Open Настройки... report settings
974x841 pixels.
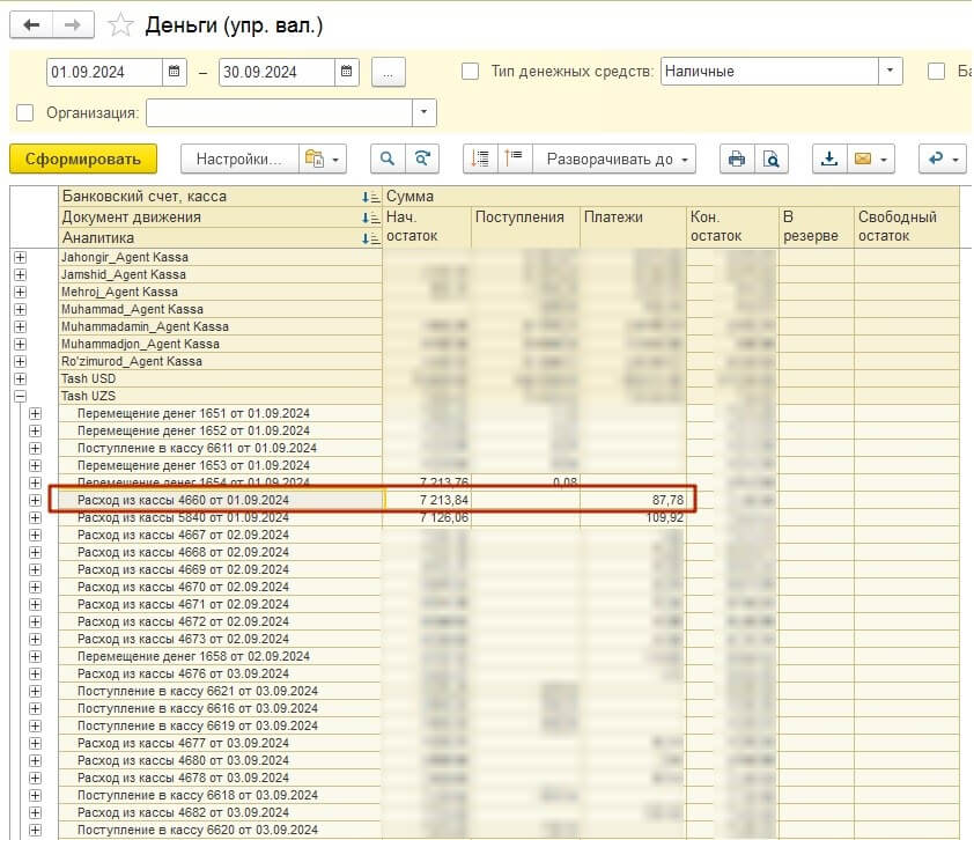click(239, 159)
